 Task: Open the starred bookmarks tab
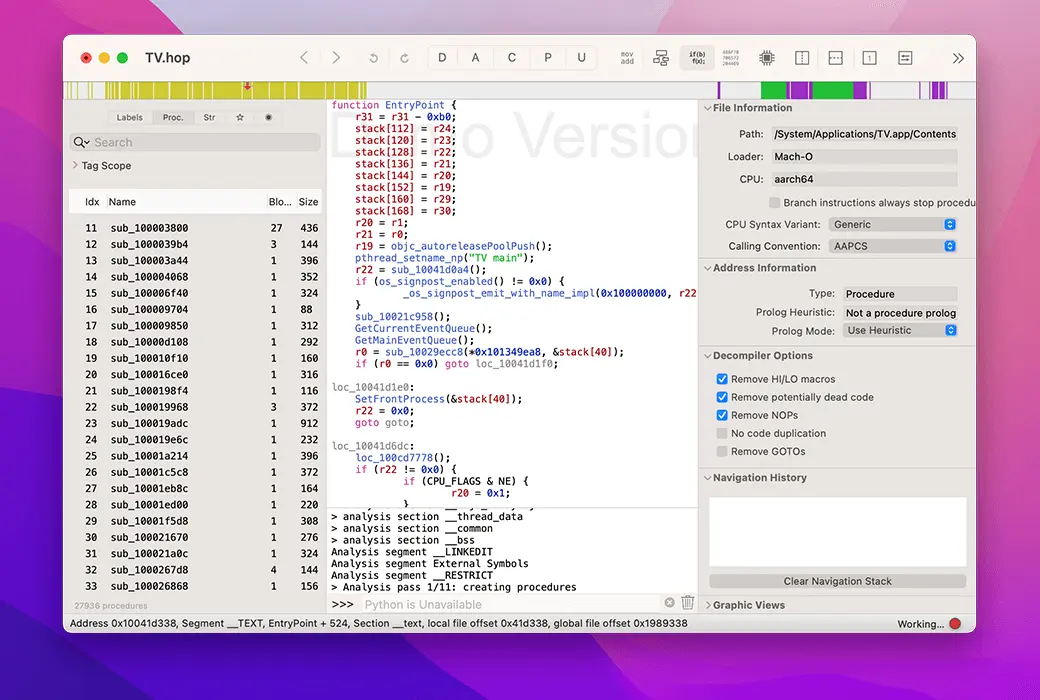point(239,117)
